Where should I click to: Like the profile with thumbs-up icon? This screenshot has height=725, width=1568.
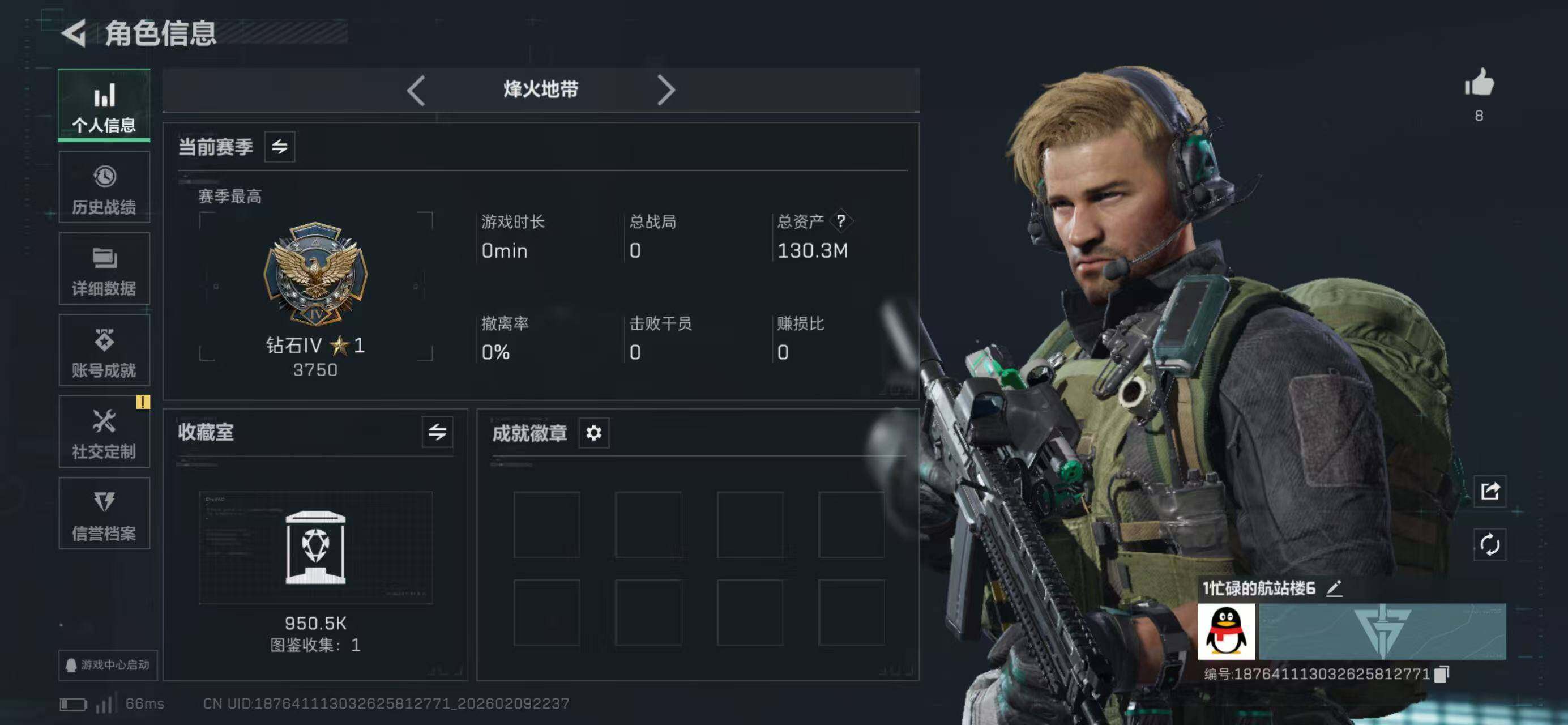[1479, 82]
